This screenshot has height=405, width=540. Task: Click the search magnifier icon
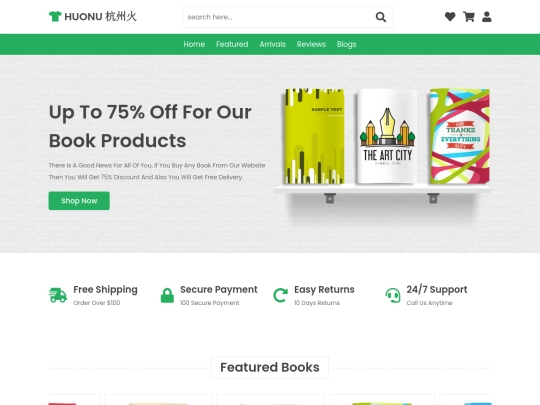pyautogui.click(x=381, y=17)
